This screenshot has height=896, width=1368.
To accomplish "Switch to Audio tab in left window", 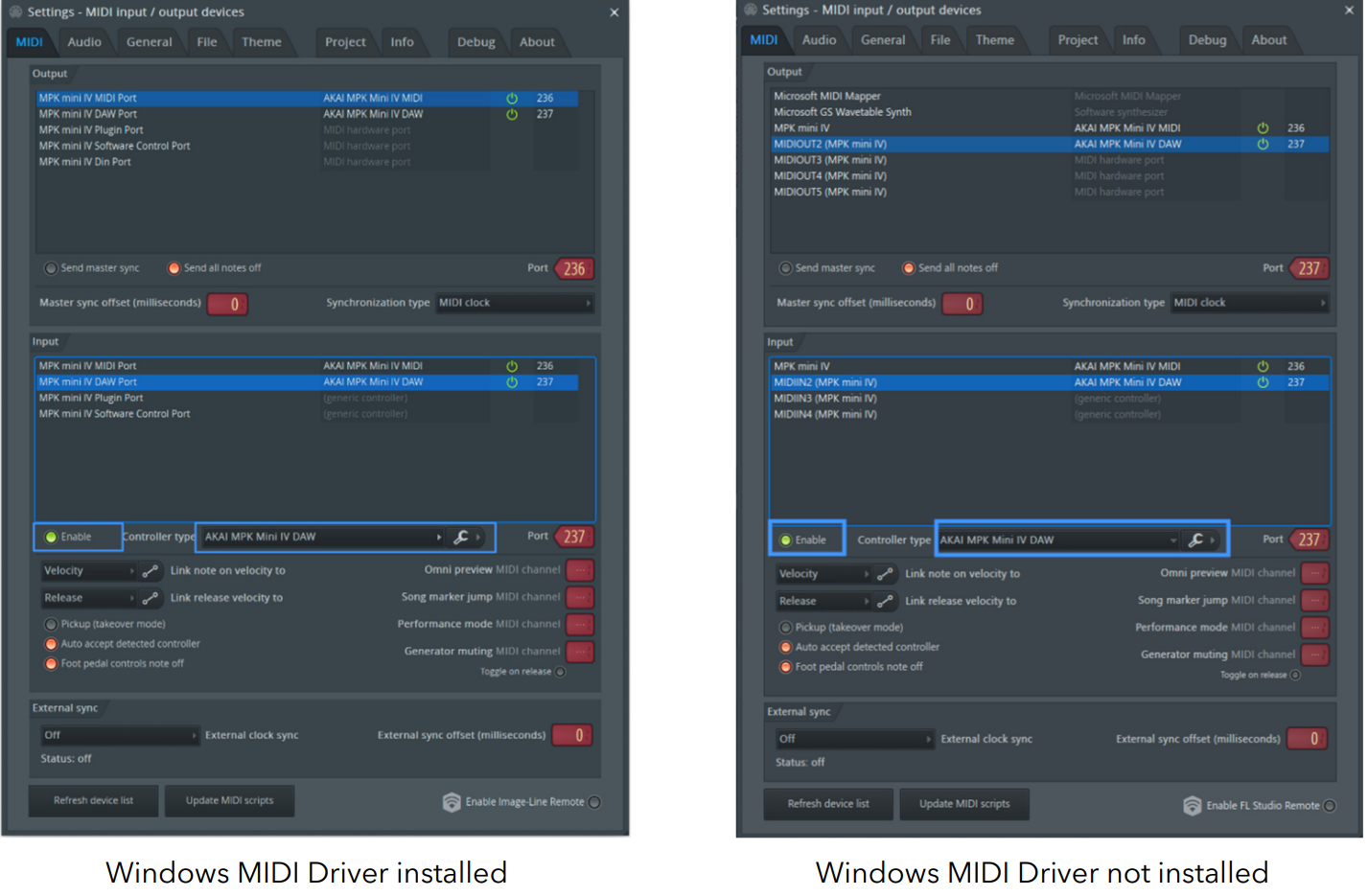I will point(84,42).
